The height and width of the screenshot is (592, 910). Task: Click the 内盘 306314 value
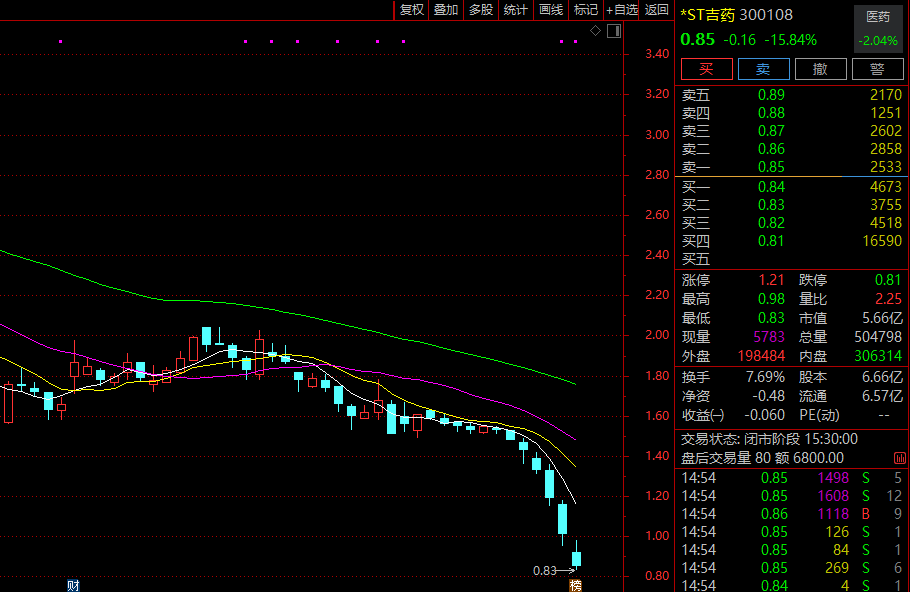coord(878,356)
